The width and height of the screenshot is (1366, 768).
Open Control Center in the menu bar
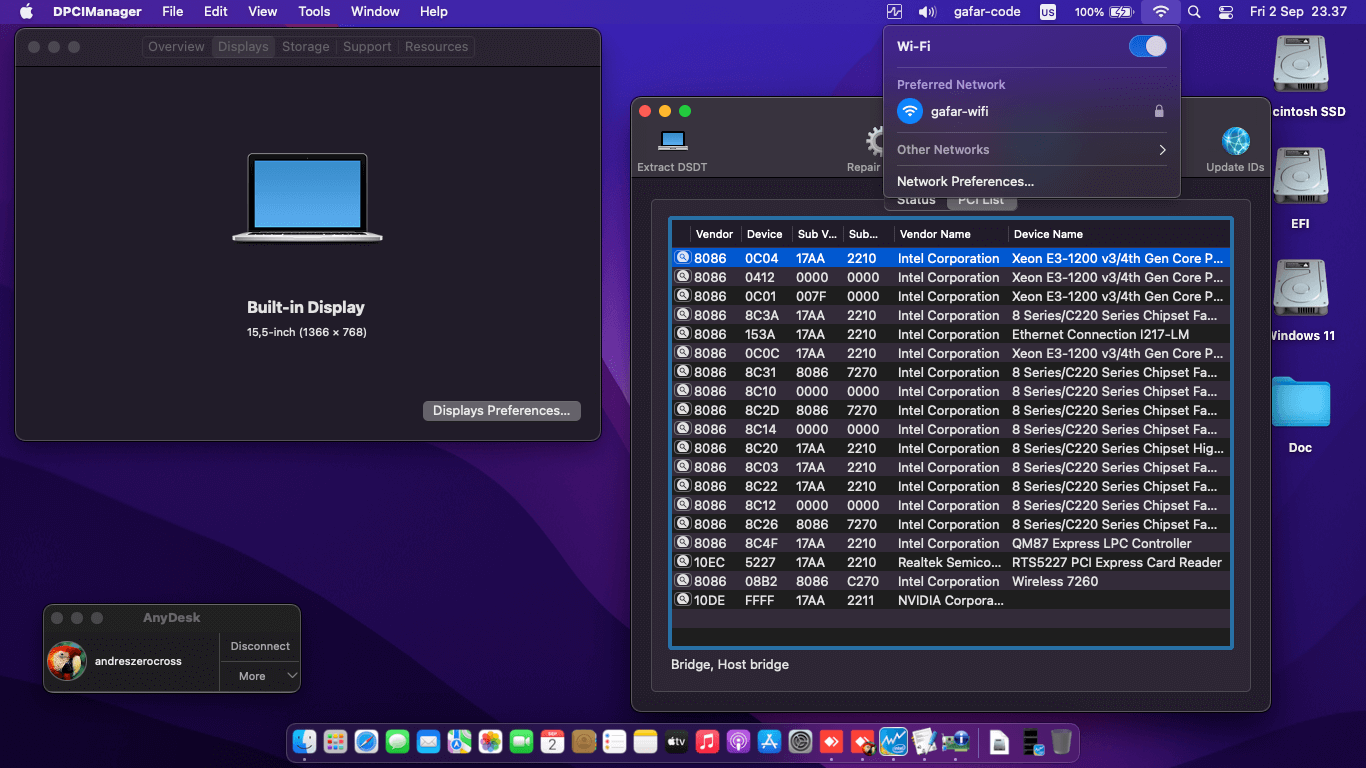(1226, 12)
